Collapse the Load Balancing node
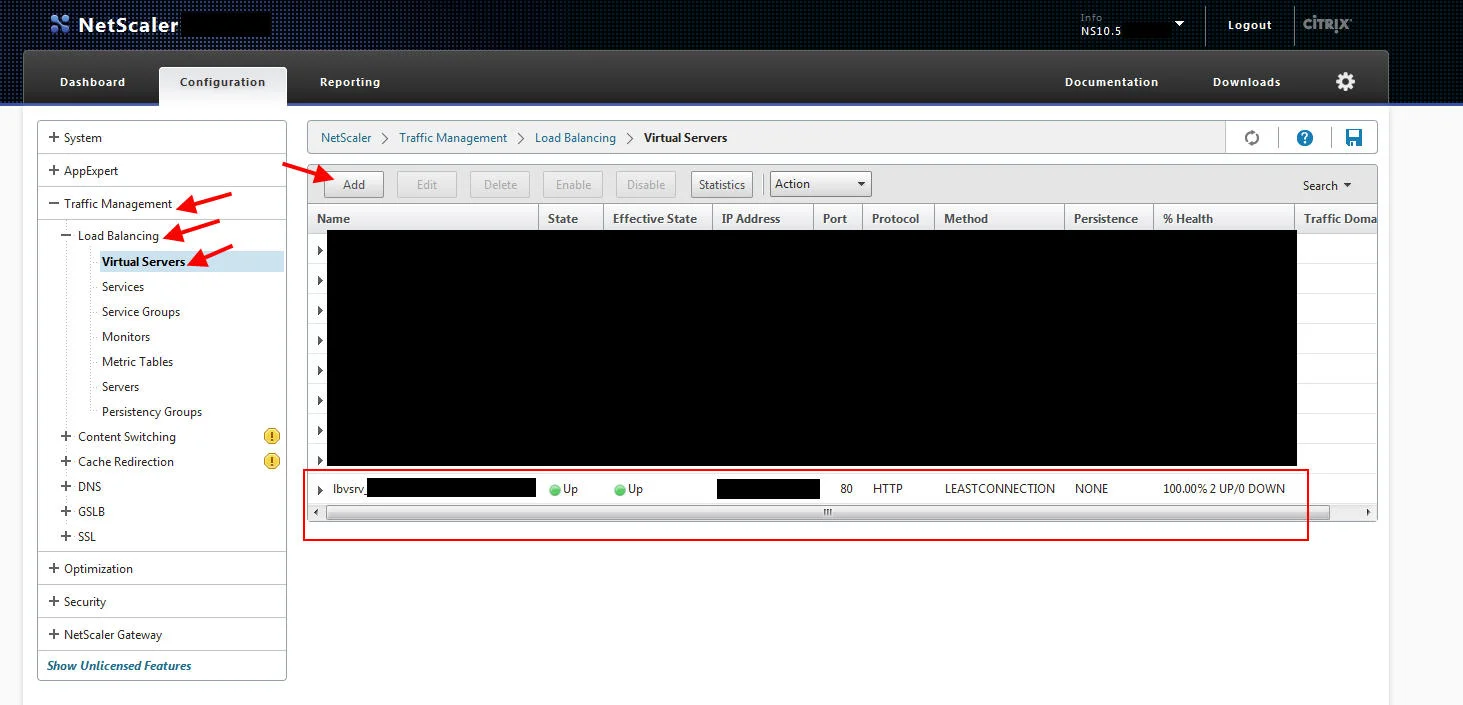 coord(66,236)
